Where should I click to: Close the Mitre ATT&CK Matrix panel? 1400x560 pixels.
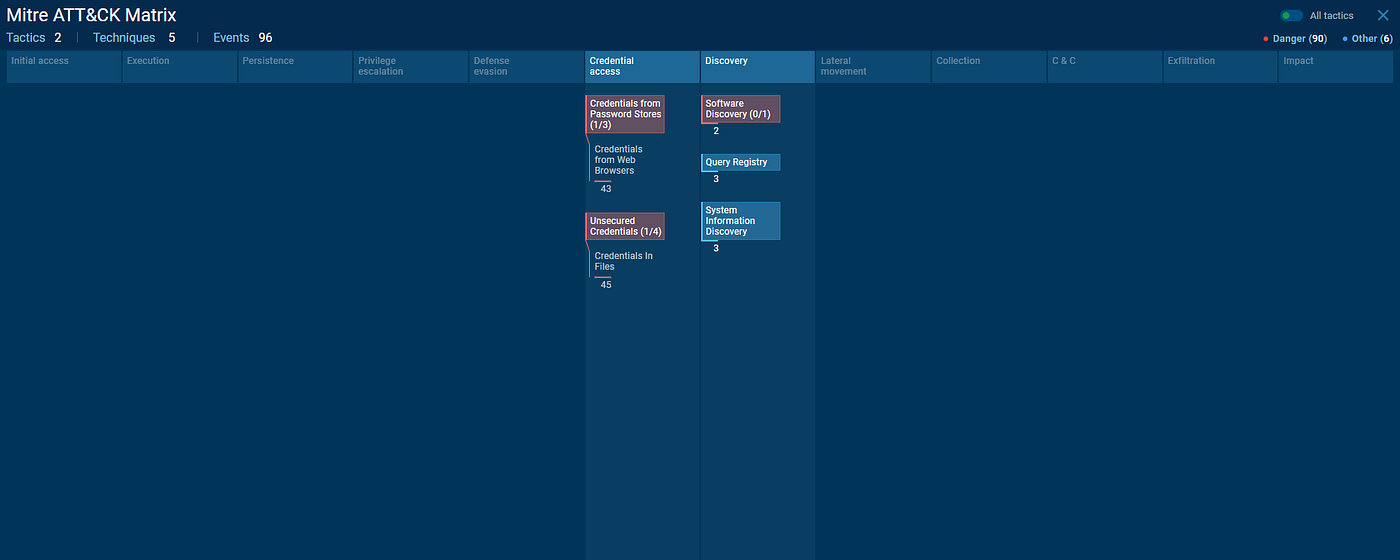pos(1383,15)
